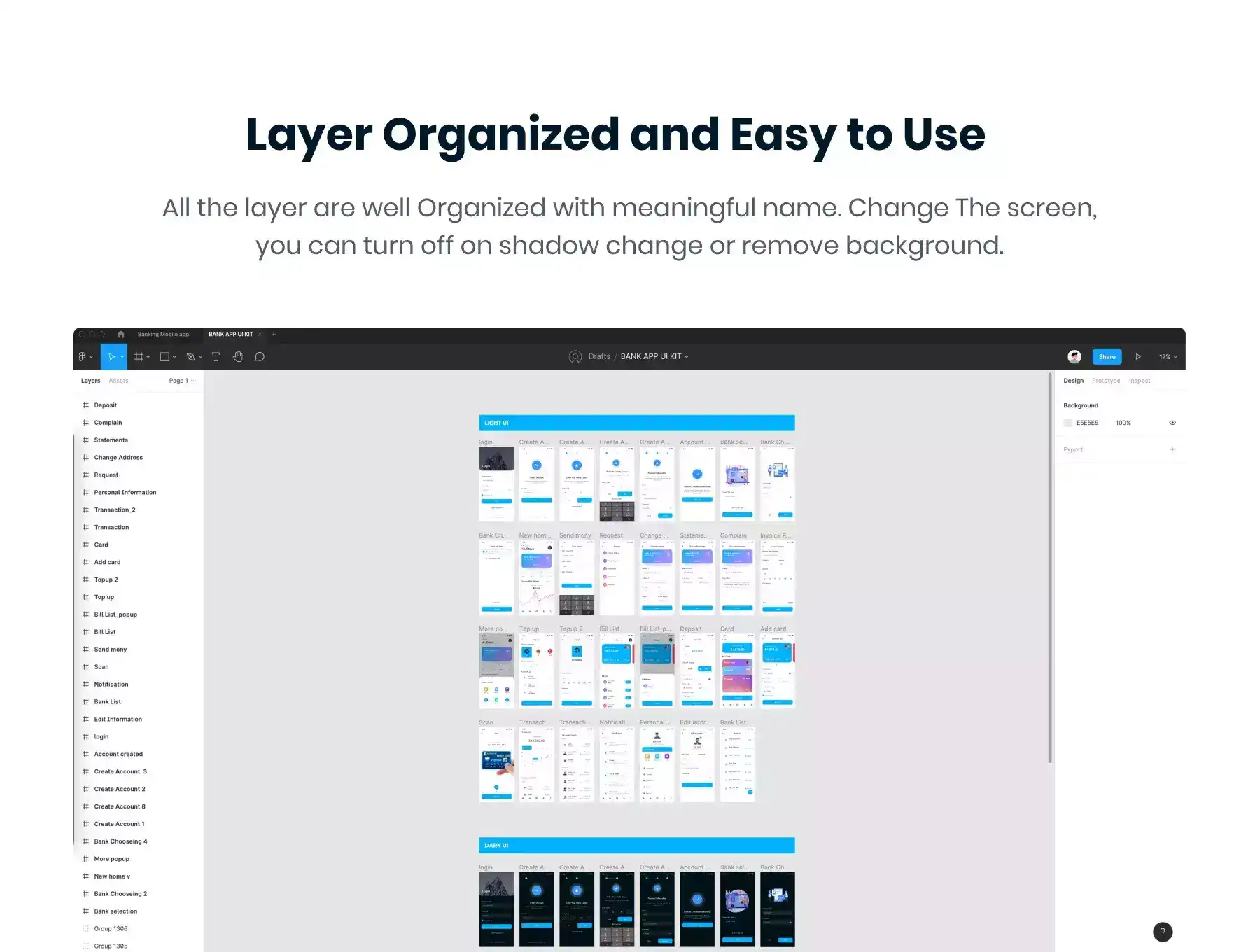Select the Text tool
The height and width of the screenshot is (952, 1260).
tap(216, 357)
